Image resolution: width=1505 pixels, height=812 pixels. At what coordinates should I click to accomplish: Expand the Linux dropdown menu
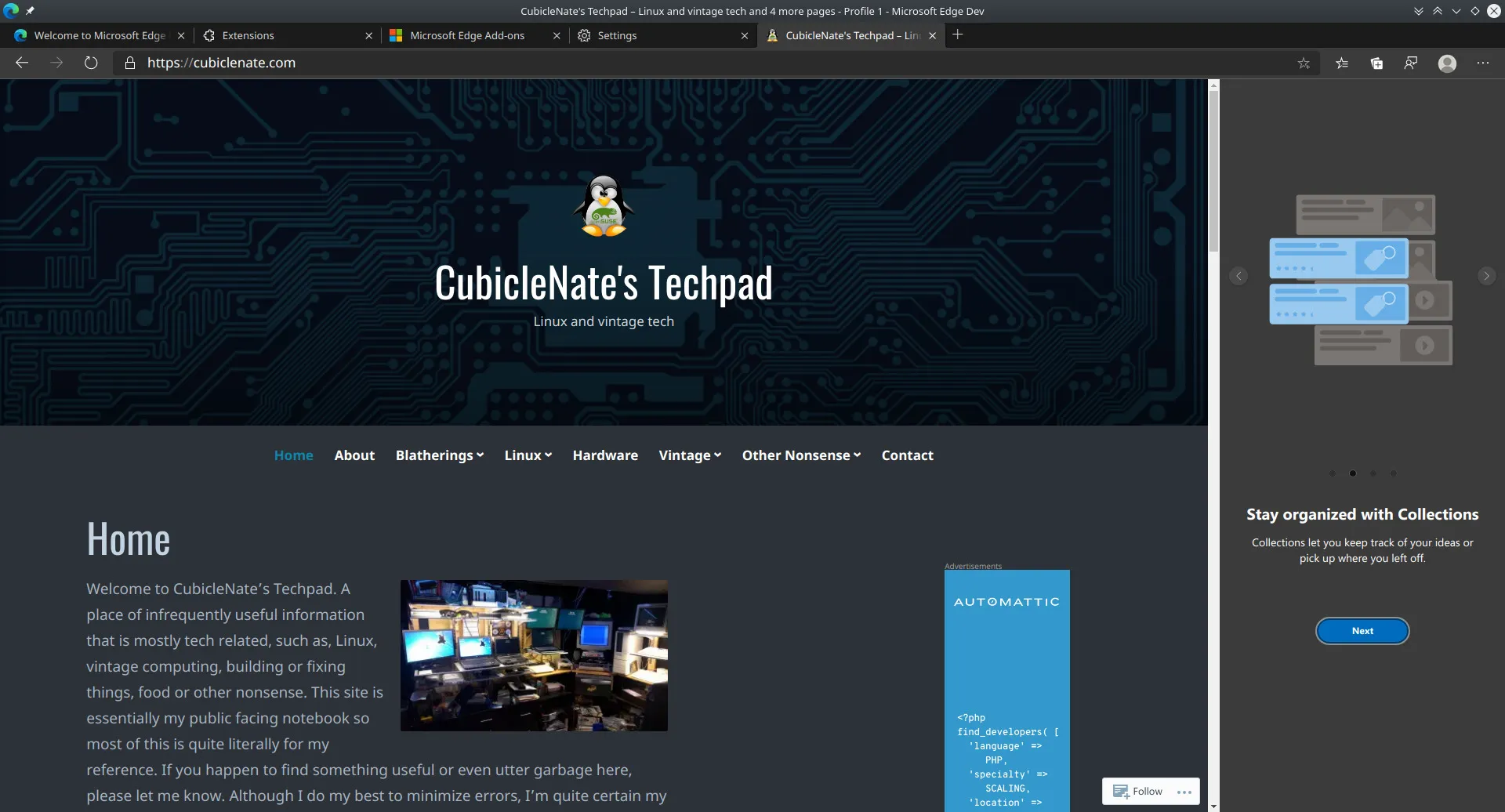click(528, 455)
